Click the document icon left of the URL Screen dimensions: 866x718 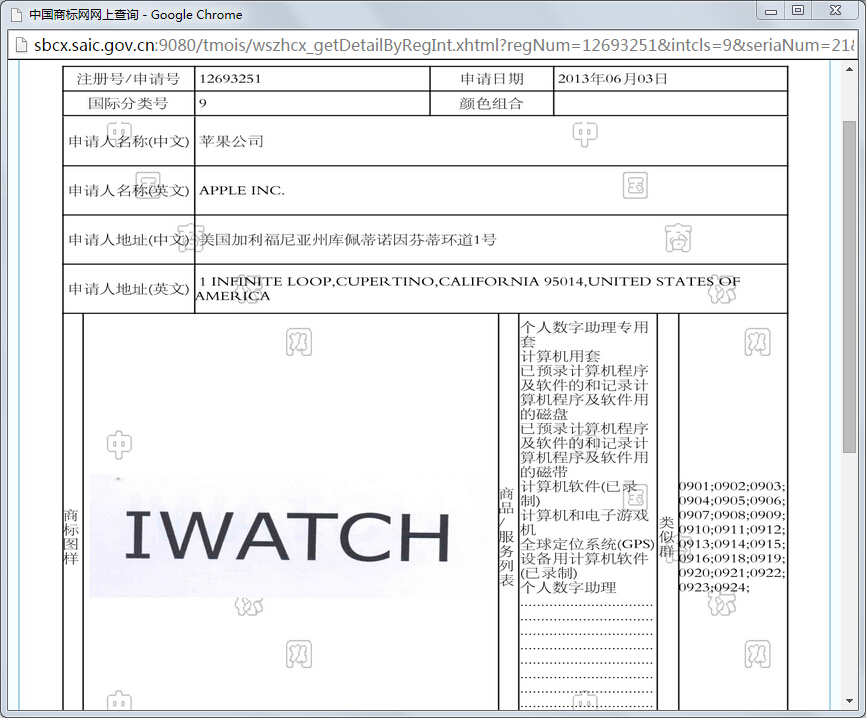point(20,45)
